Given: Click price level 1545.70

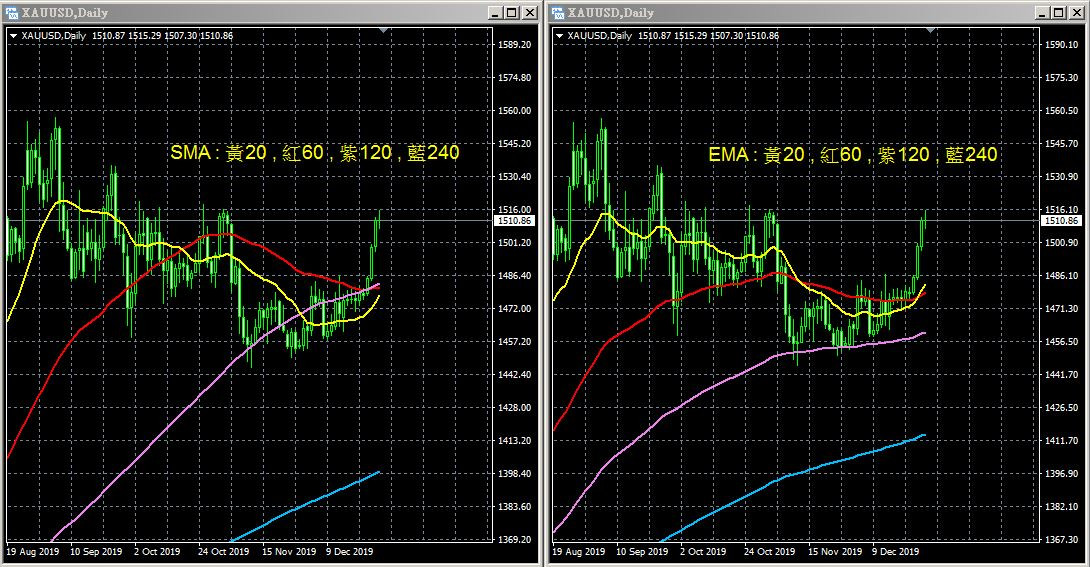Looking at the screenshot, I should [x=1061, y=144].
